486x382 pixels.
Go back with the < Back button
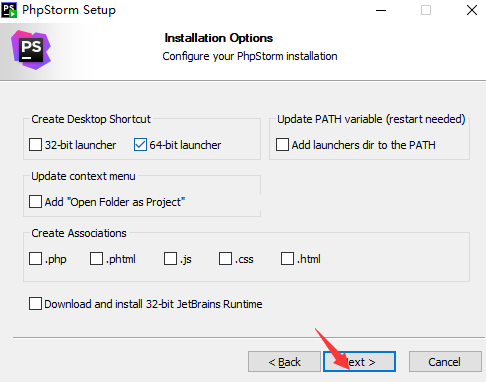(x=284, y=362)
